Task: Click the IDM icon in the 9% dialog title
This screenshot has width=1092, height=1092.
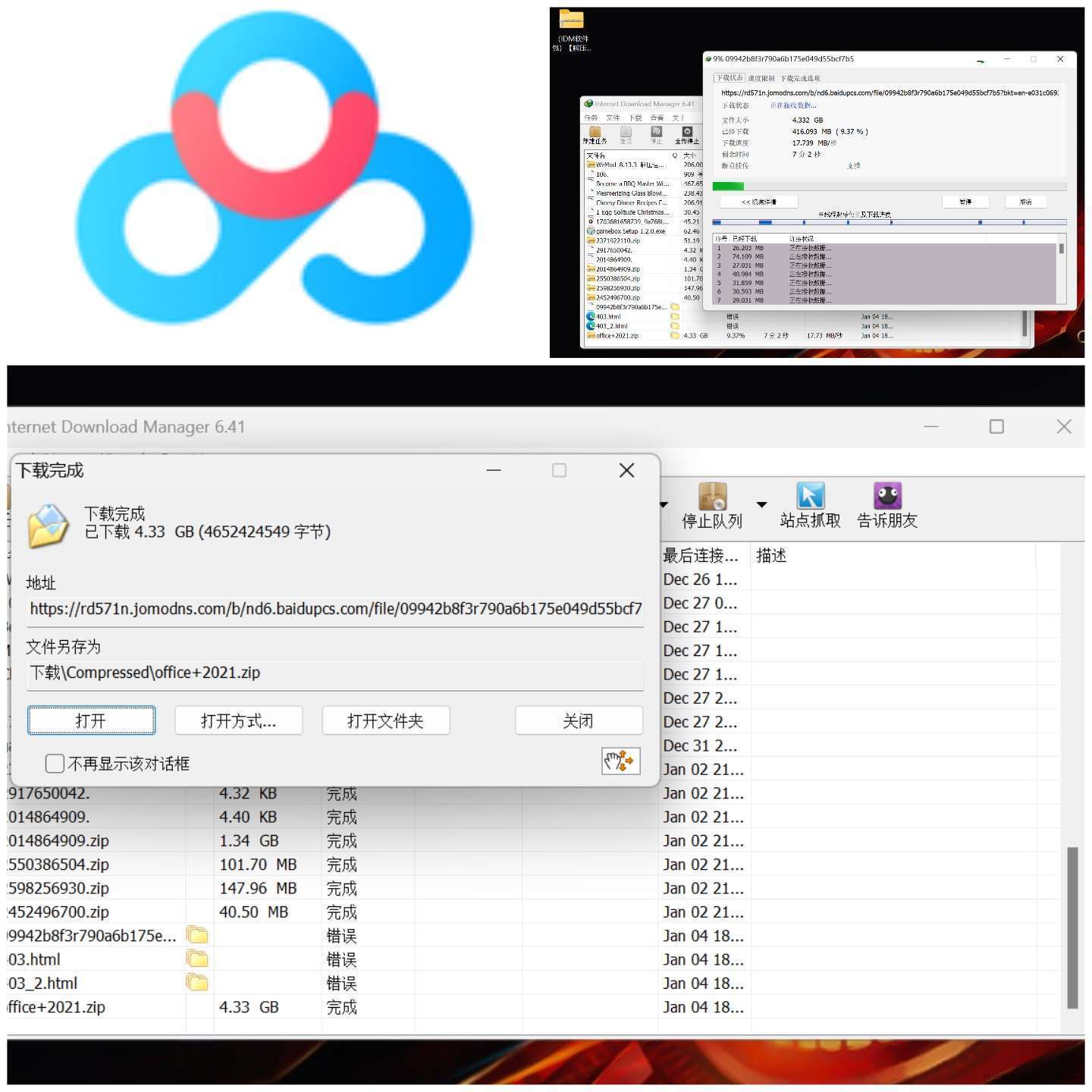Action: tap(708, 58)
